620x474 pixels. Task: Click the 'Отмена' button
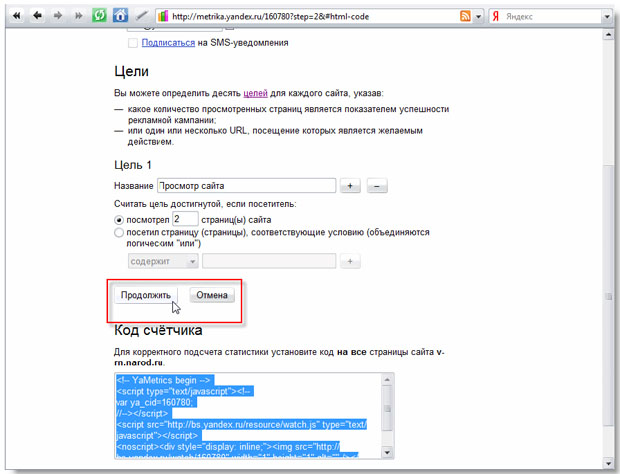[211, 295]
